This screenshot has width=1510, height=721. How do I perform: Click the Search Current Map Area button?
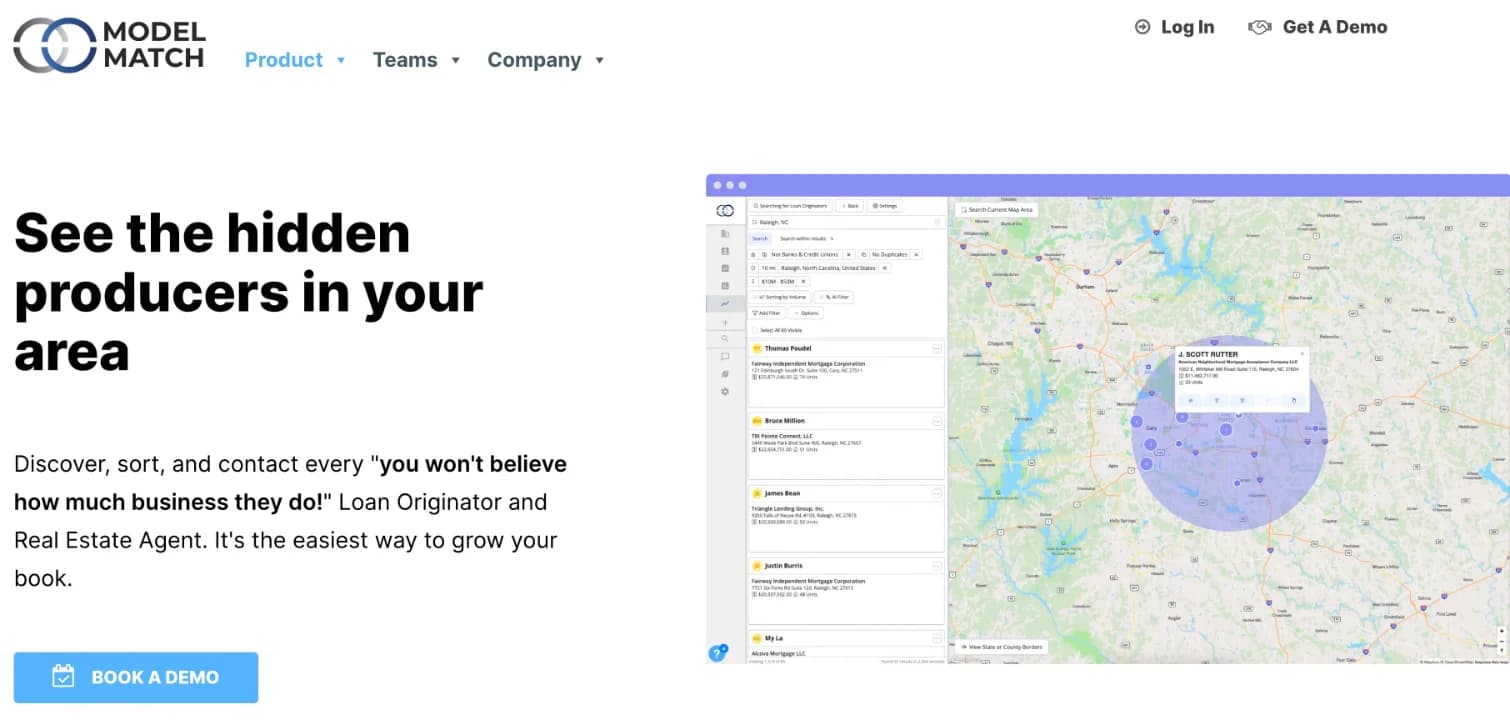997,210
